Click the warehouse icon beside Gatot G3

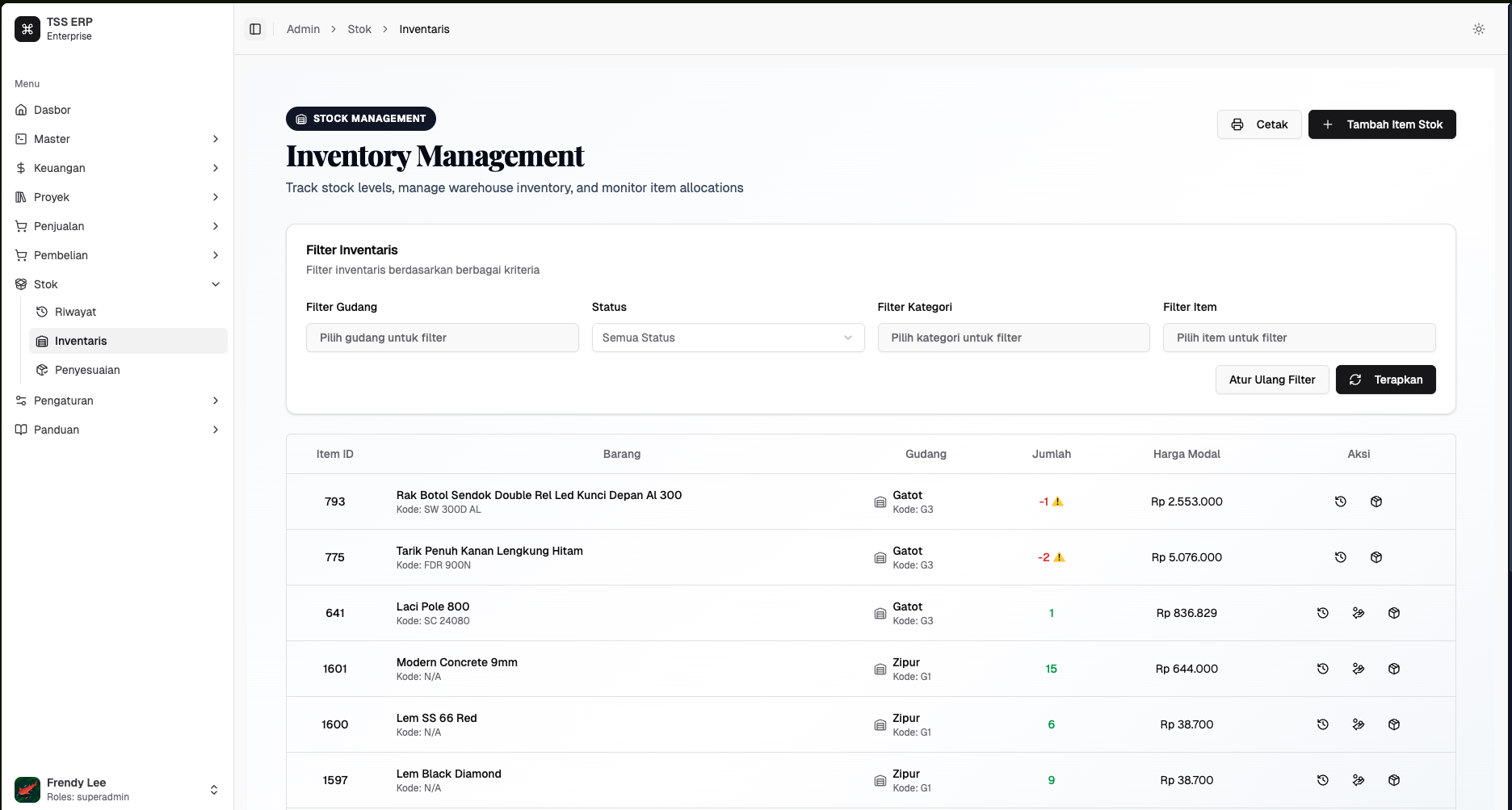tap(880, 502)
